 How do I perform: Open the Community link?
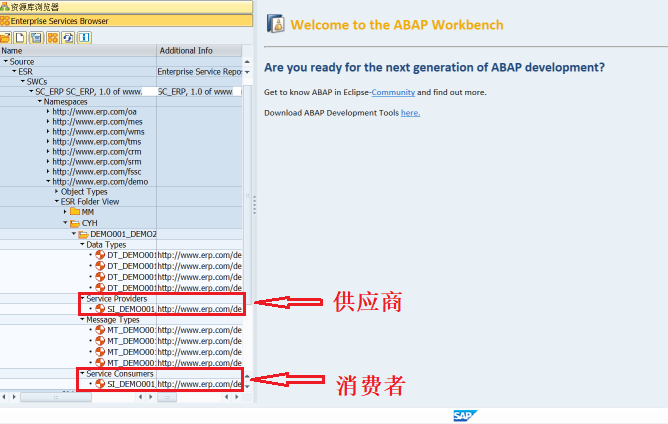click(393, 92)
